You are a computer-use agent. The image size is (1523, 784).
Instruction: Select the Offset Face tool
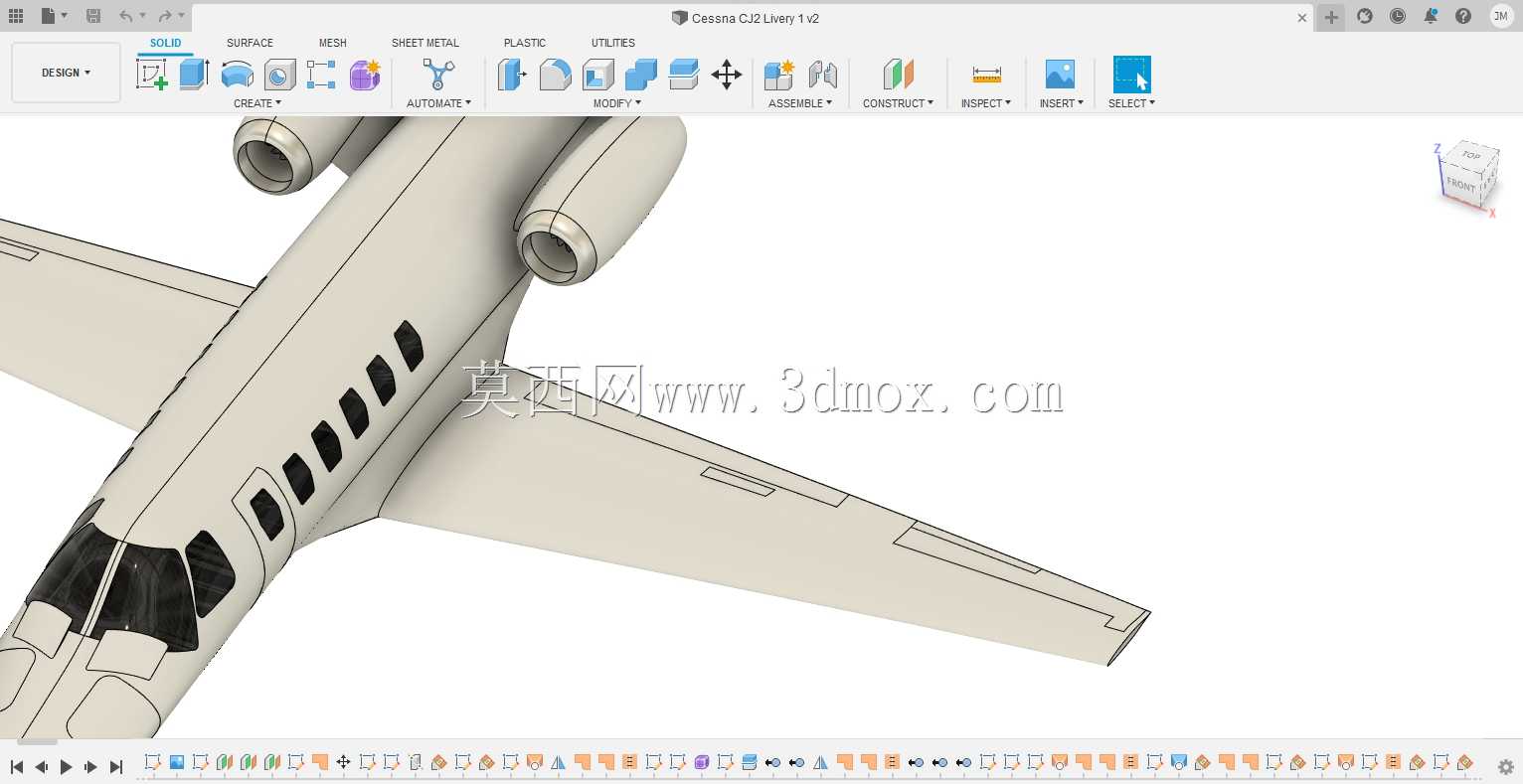684,75
